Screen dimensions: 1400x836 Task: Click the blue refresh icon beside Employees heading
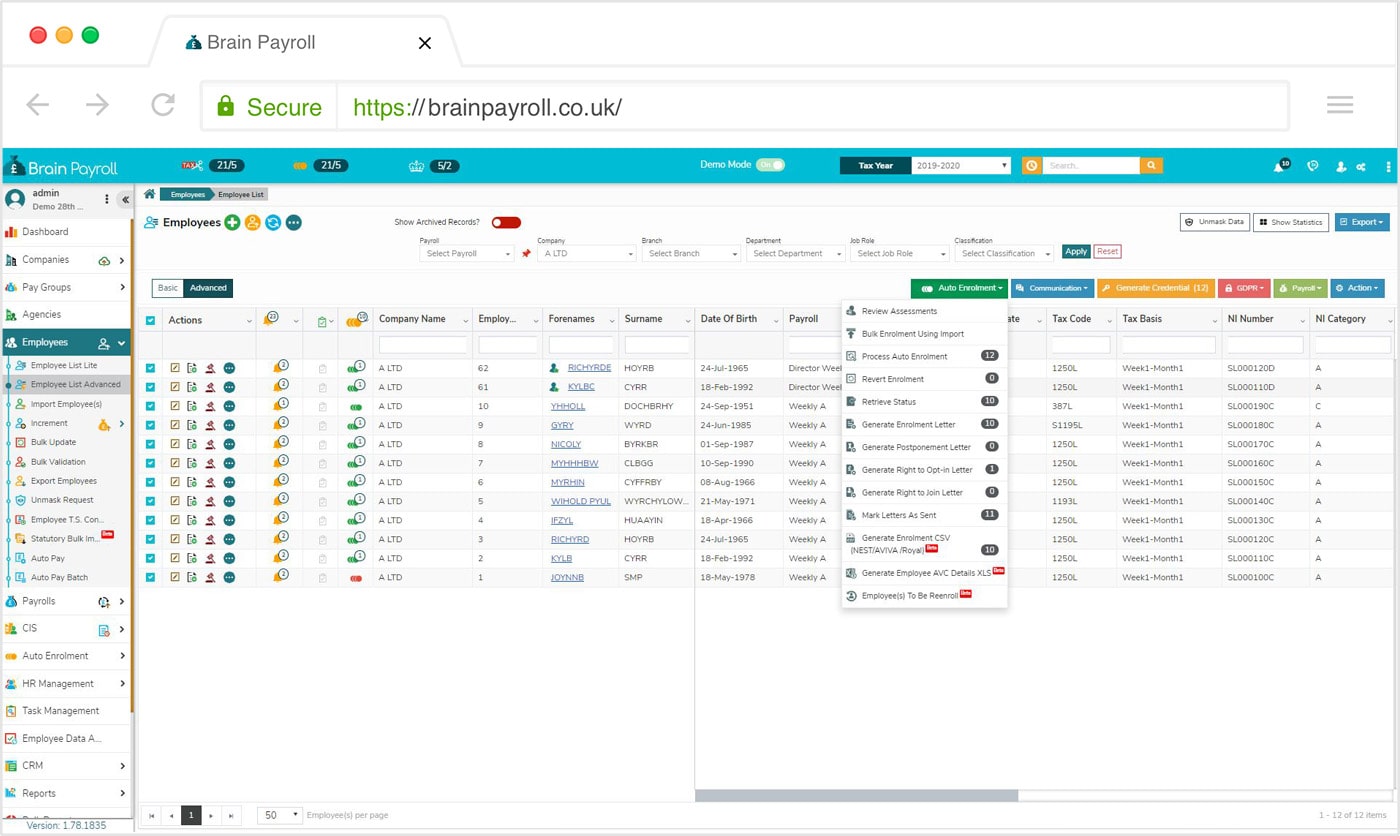tap(273, 222)
